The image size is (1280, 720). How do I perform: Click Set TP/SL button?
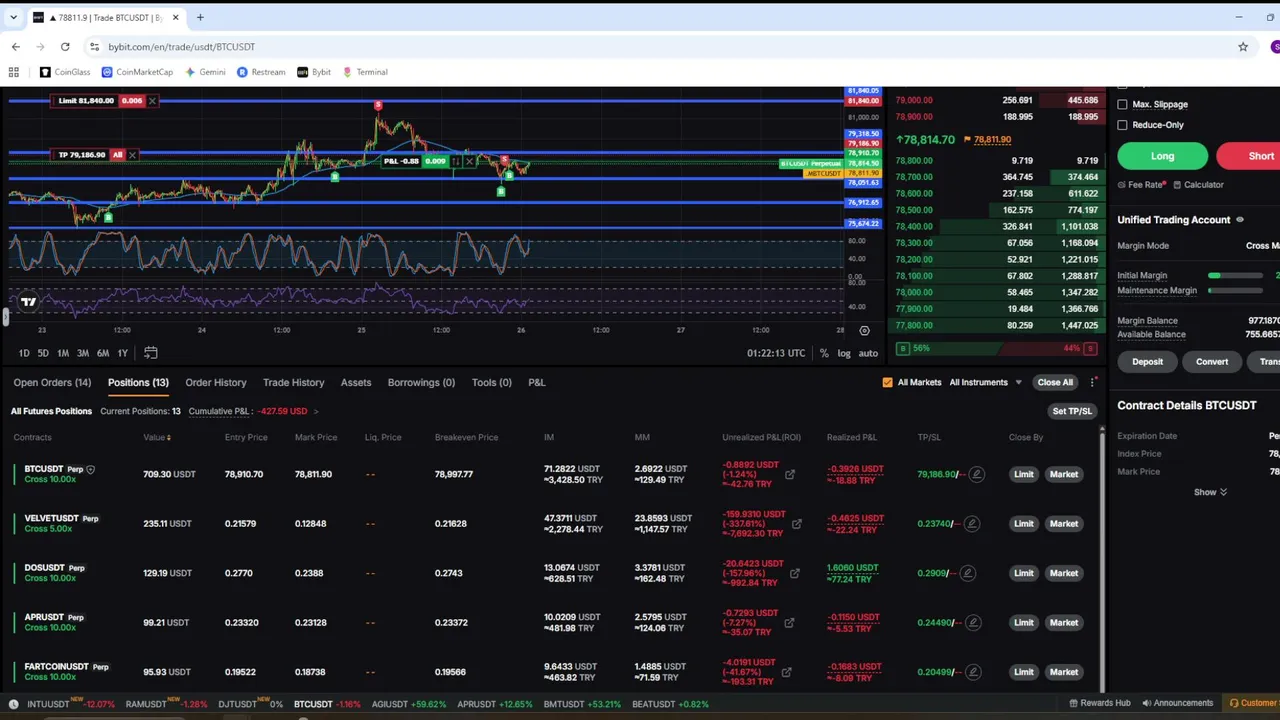click(x=1072, y=411)
